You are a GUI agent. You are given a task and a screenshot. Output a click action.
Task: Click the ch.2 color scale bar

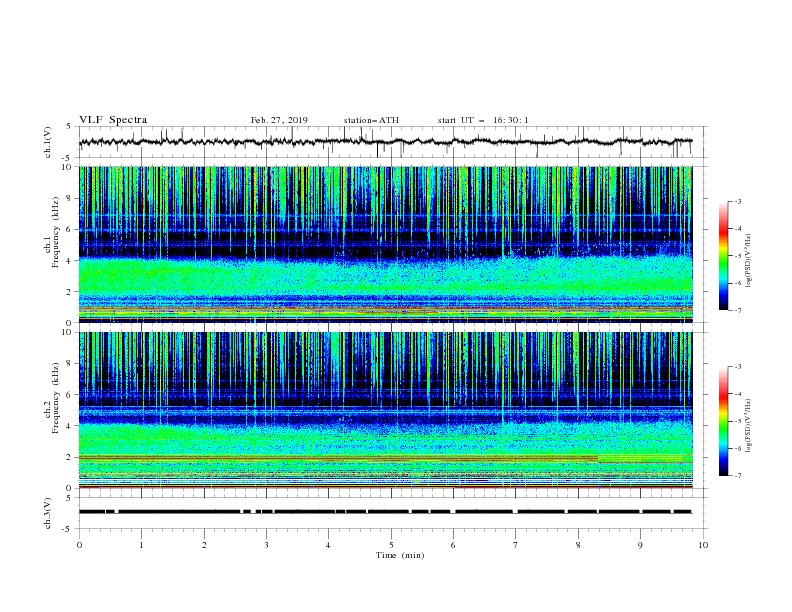[x=724, y=421]
